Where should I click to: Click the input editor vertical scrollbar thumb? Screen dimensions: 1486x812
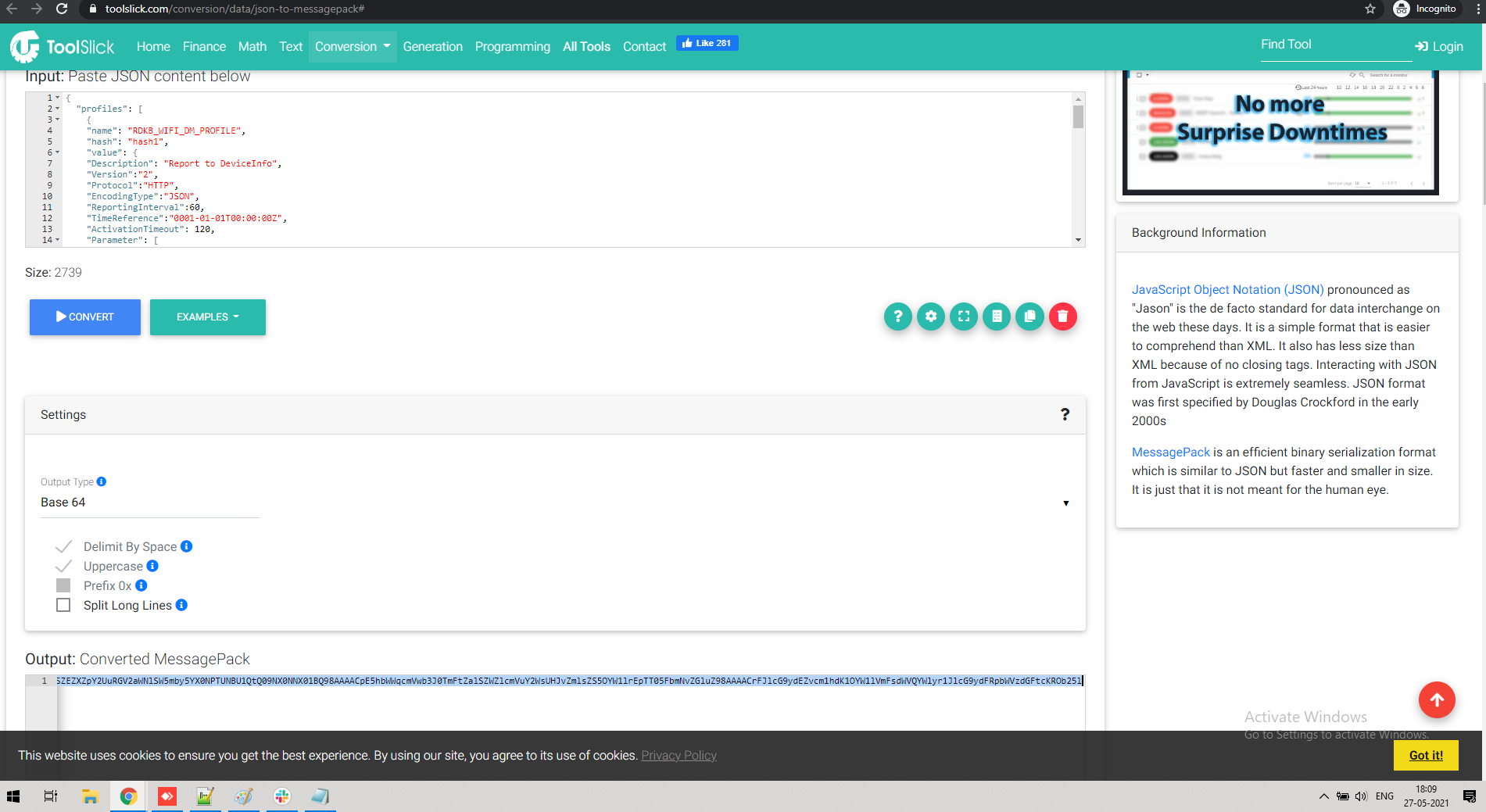click(1078, 116)
